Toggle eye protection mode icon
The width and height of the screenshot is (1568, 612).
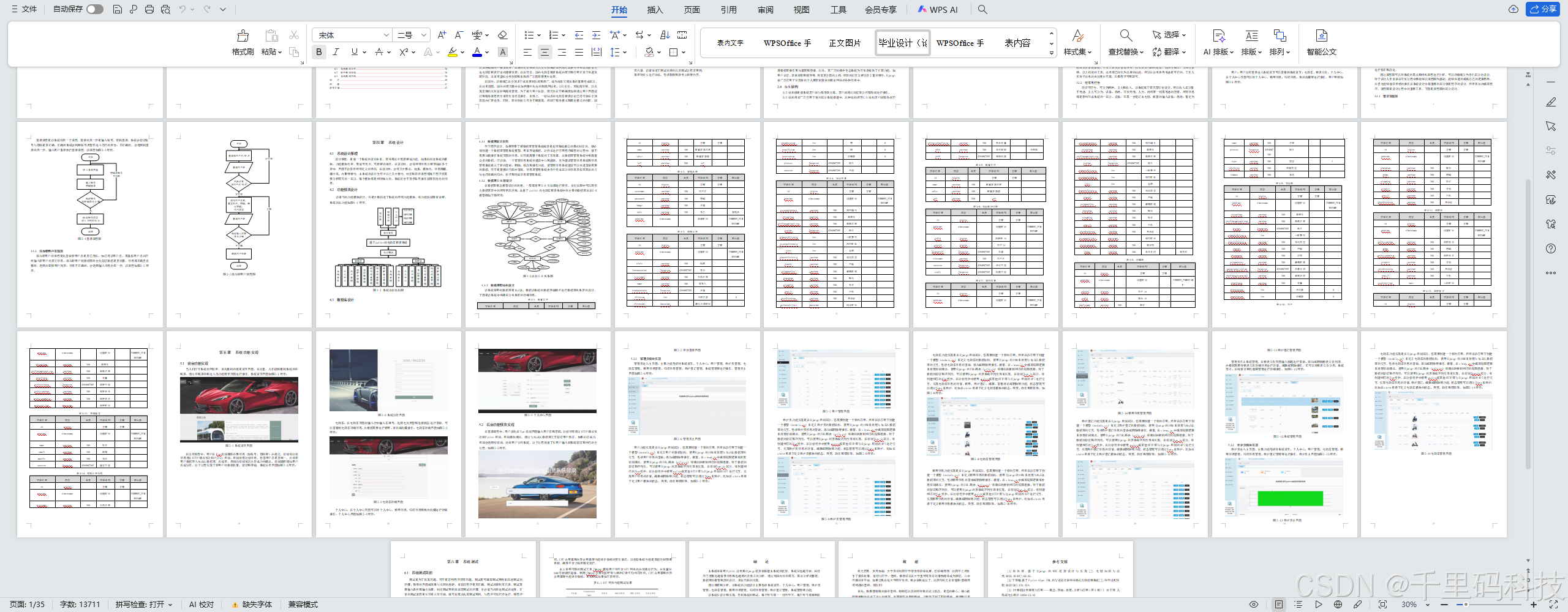pos(1254,605)
